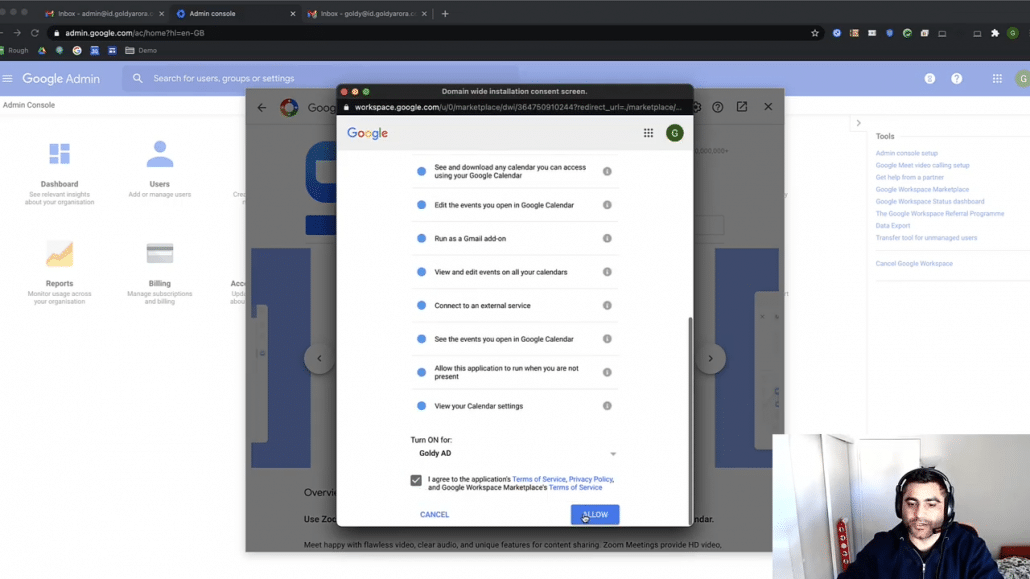Click the Admin header hourglass tasks icon
The height and width of the screenshot is (579, 1030).
[929, 79]
